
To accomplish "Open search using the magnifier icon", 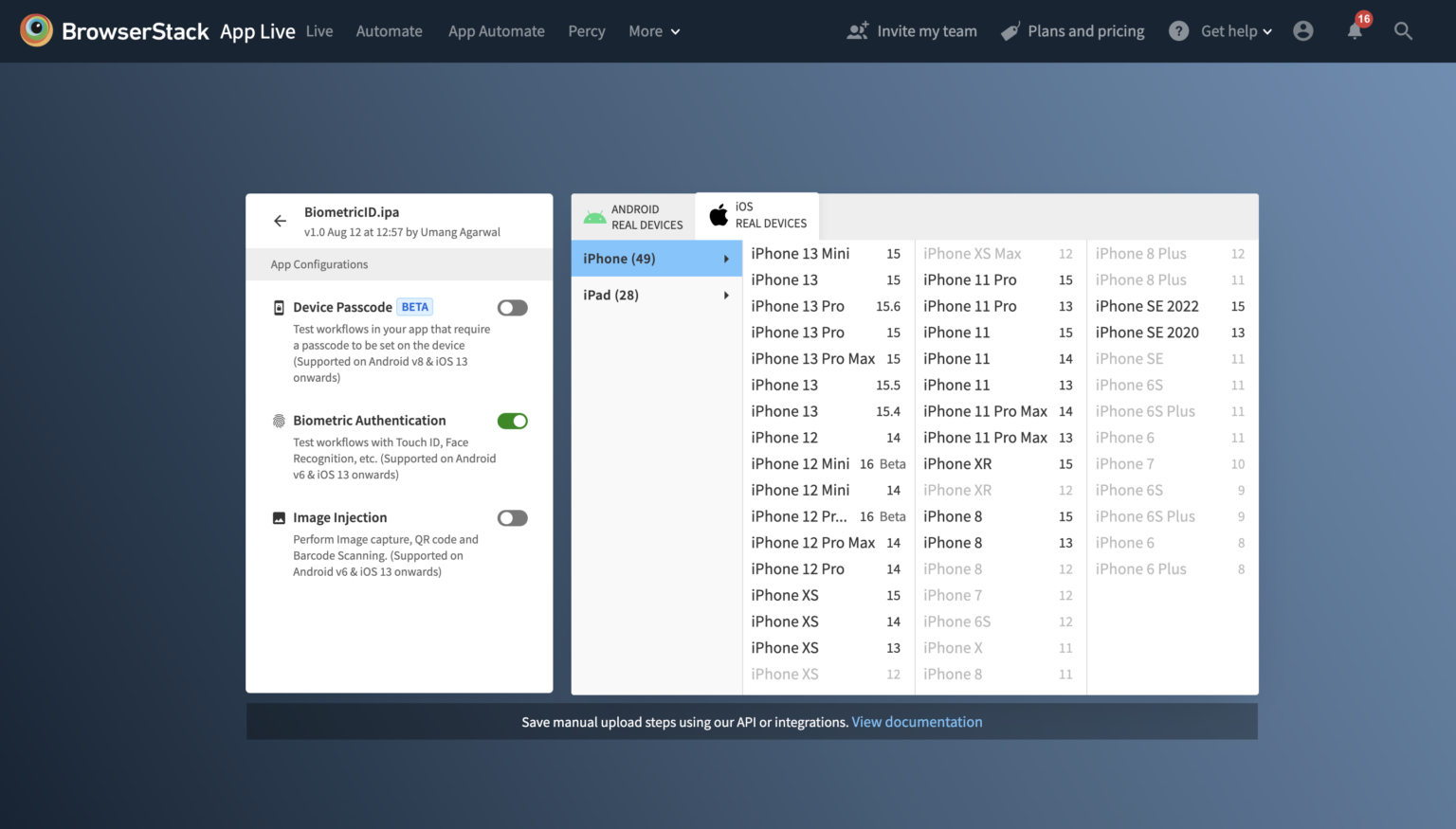I will [x=1403, y=31].
